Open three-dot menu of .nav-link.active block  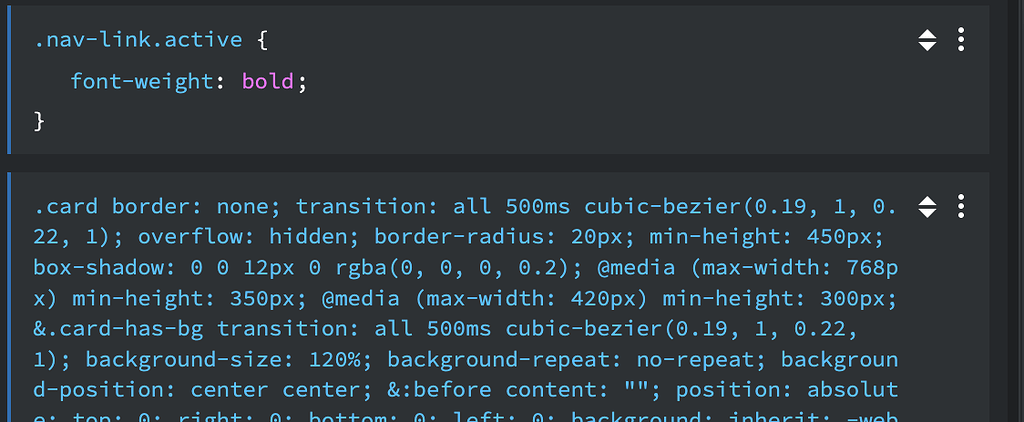click(x=961, y=40)
